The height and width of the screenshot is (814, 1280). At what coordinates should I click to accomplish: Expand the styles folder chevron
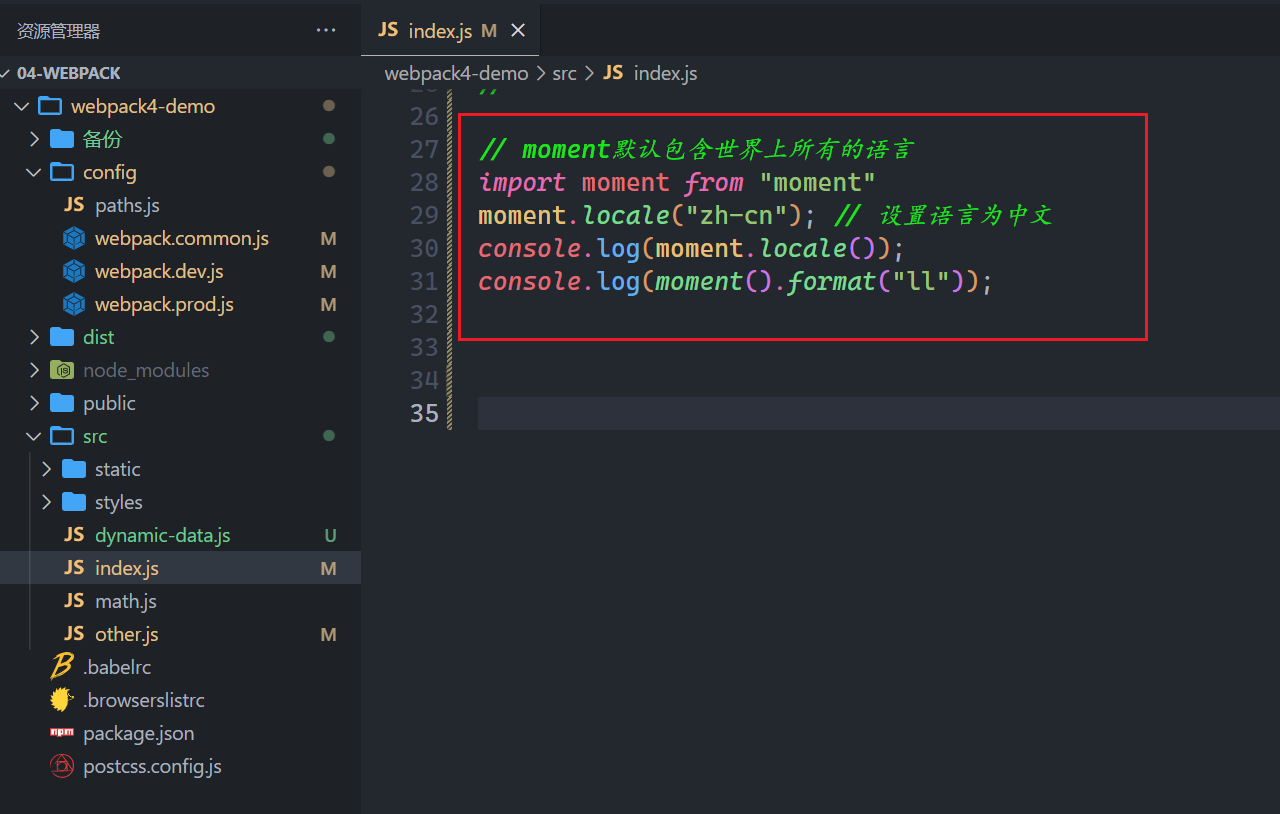pos(46,502)
